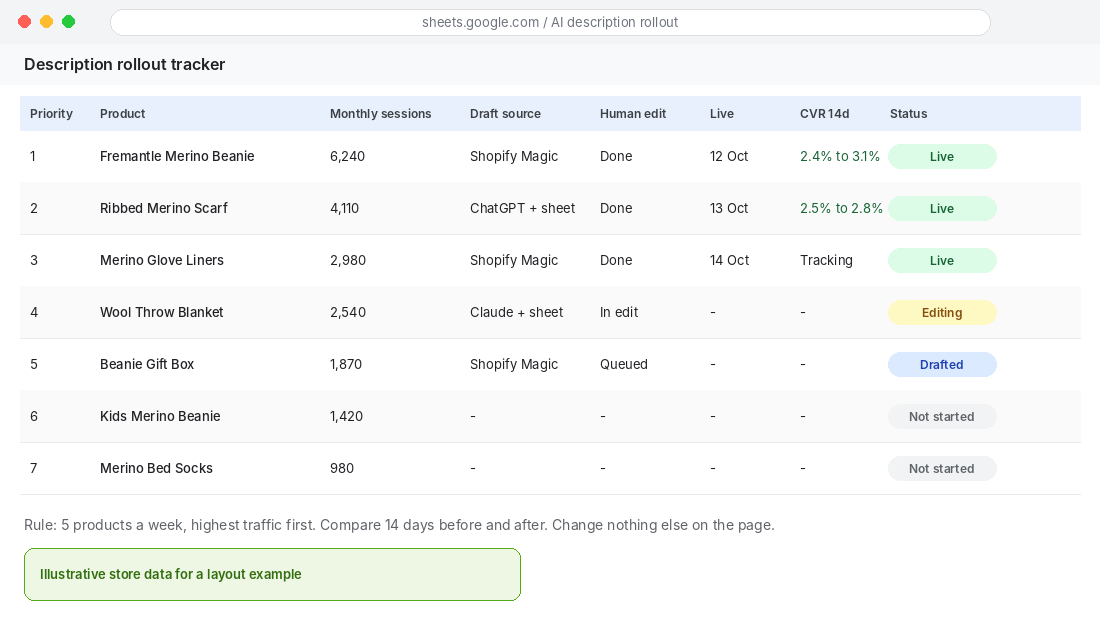Click the ChatGPT + sheet draft source cell
The image size is (1100, 640).
[522, 208]
